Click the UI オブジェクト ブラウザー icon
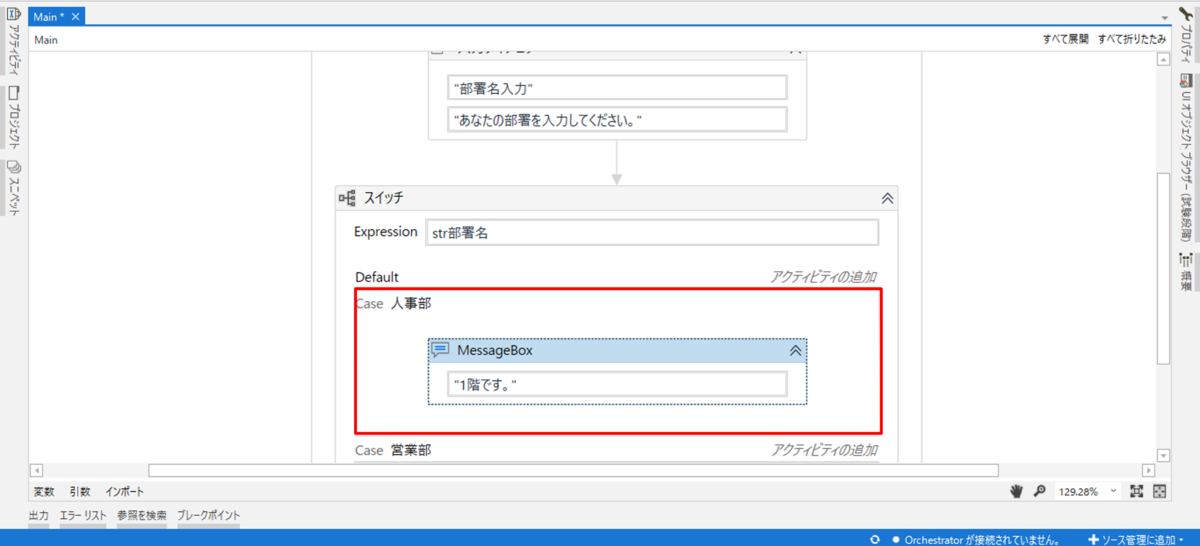This screenshot has height=546, width=1200. [x=1186, y=80]
